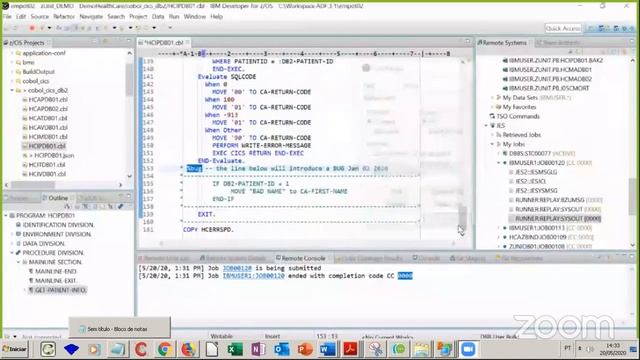Select the BuildOutput folder

point(38,72)
